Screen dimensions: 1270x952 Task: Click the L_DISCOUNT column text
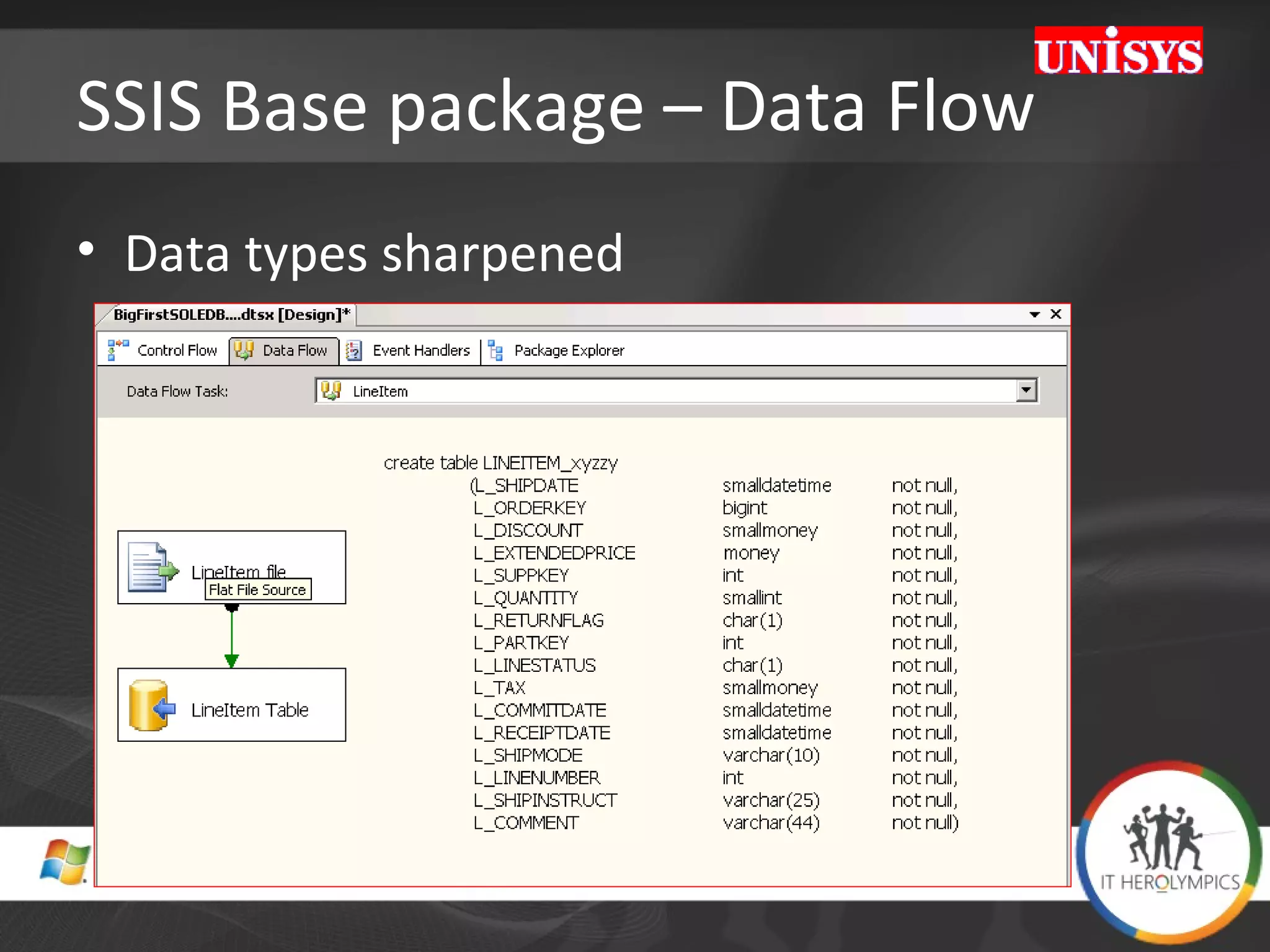[528, 531]
